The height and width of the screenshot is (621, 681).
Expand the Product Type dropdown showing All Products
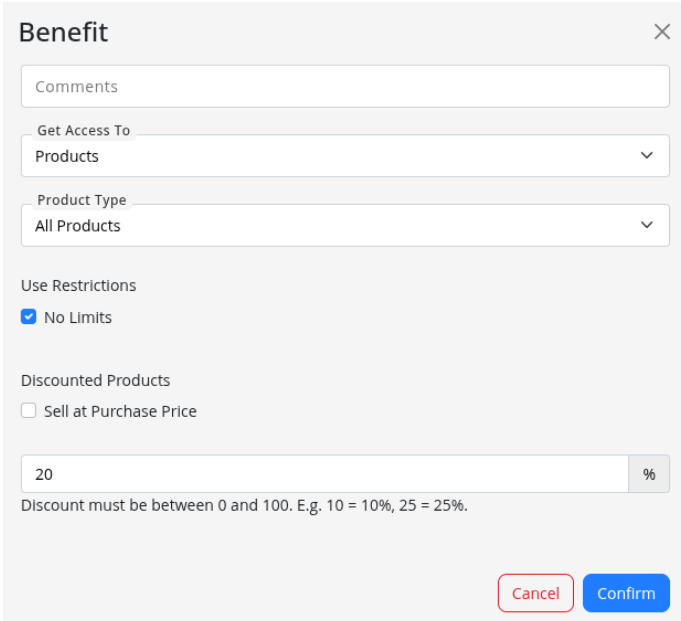[x=330, y=226]
